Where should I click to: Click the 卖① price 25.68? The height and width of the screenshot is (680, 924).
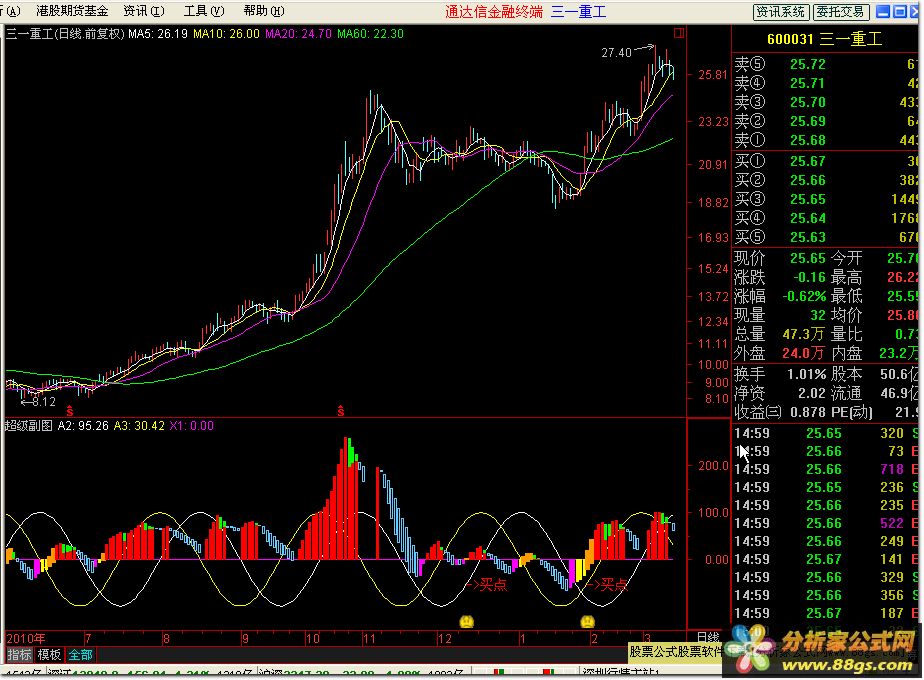[807, 140]
